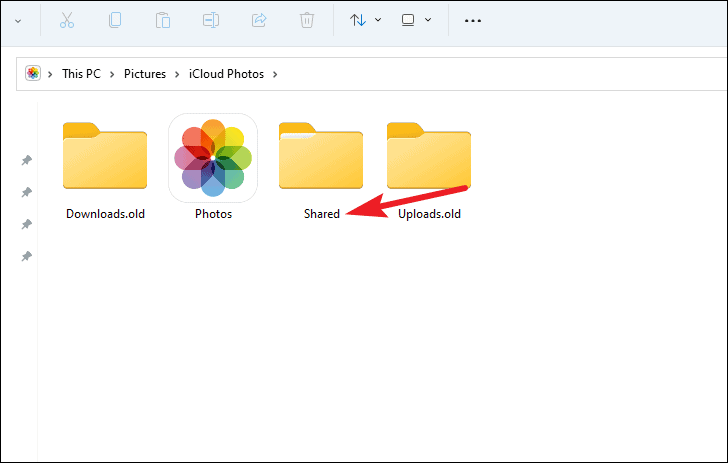Click the iCloud Photos icon in address bar
This screenshot has height=463, width=728.
[33, 73]
